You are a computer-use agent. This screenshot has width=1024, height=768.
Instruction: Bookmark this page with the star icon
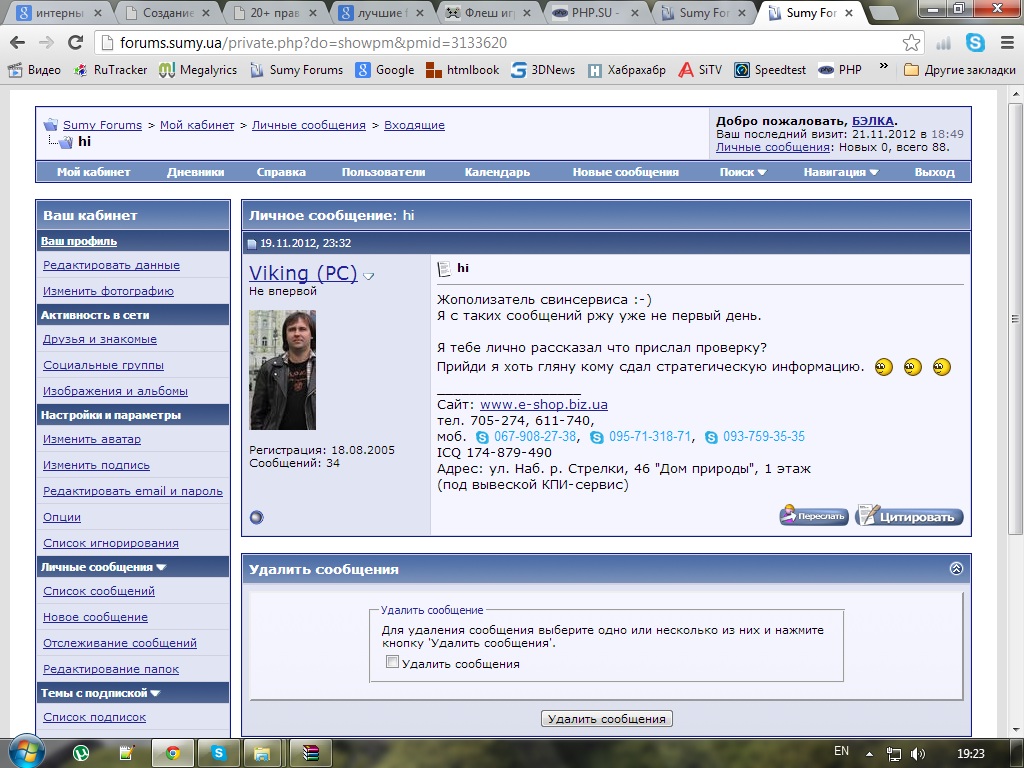pyautogui.click(x=911, y=43)
